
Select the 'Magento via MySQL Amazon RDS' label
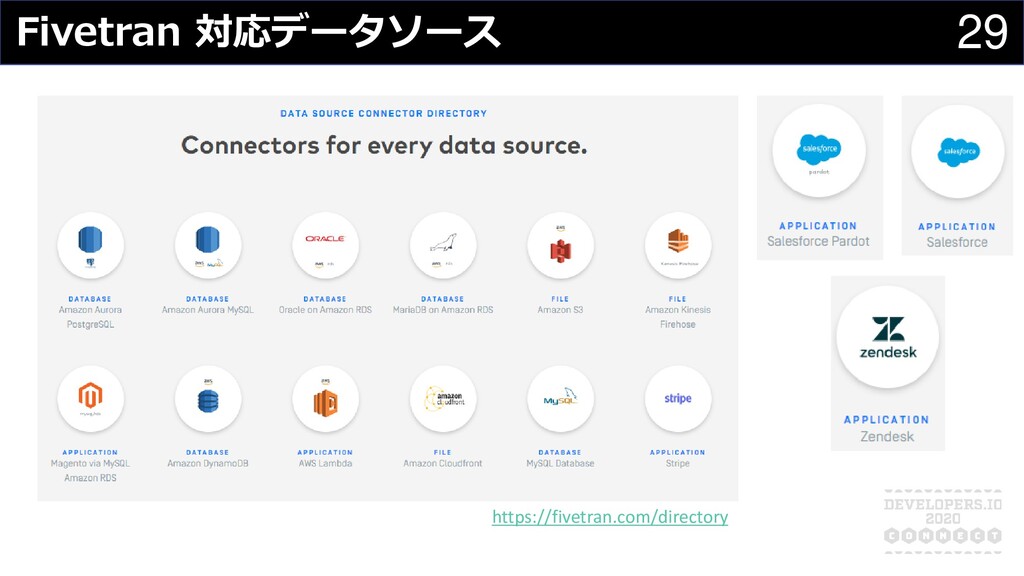(x=90, y=471)
